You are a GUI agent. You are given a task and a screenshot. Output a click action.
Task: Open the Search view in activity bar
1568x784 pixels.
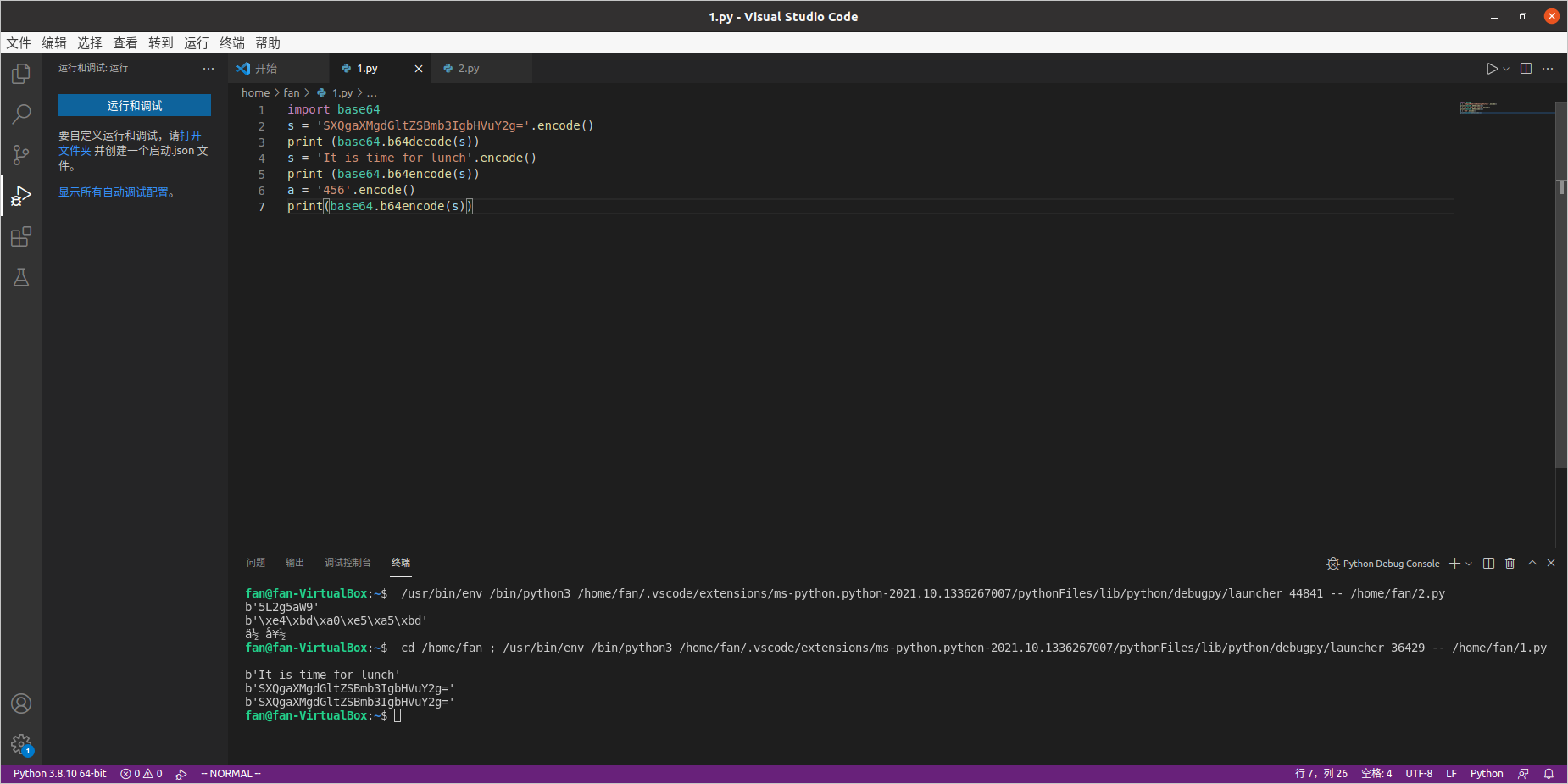click(21, 114)
